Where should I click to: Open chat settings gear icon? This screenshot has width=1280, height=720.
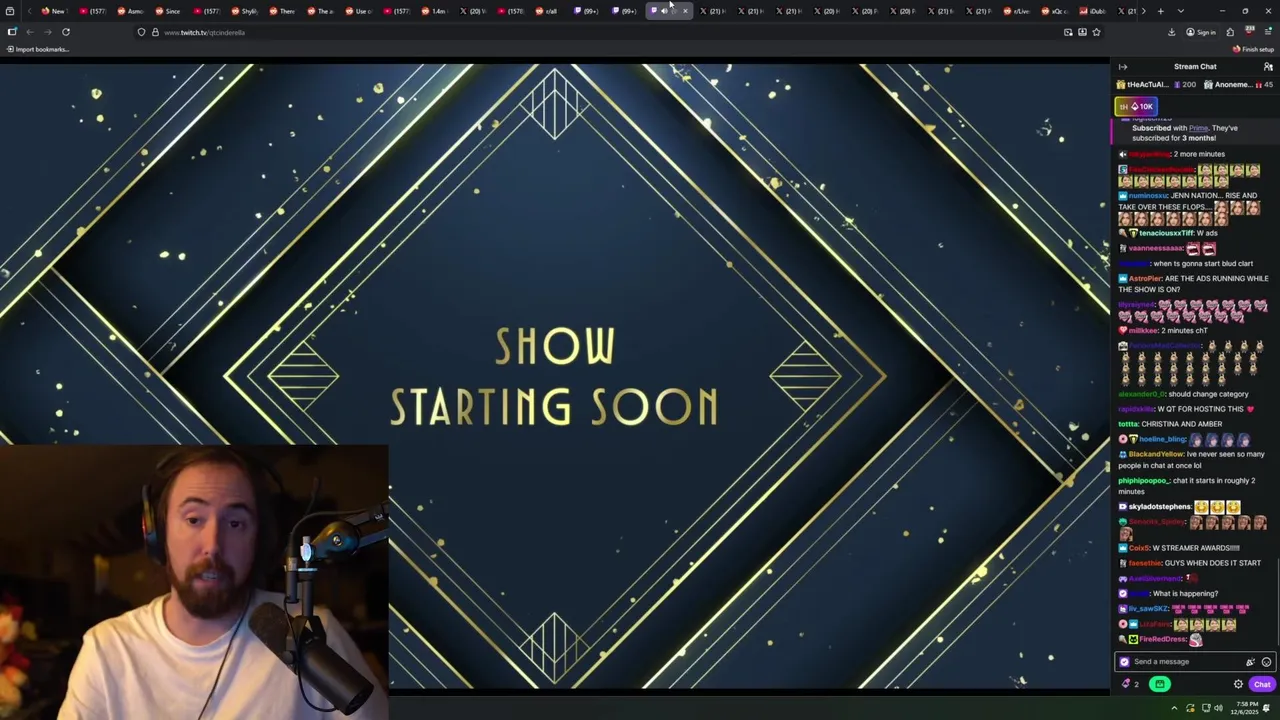[1238, 684]
